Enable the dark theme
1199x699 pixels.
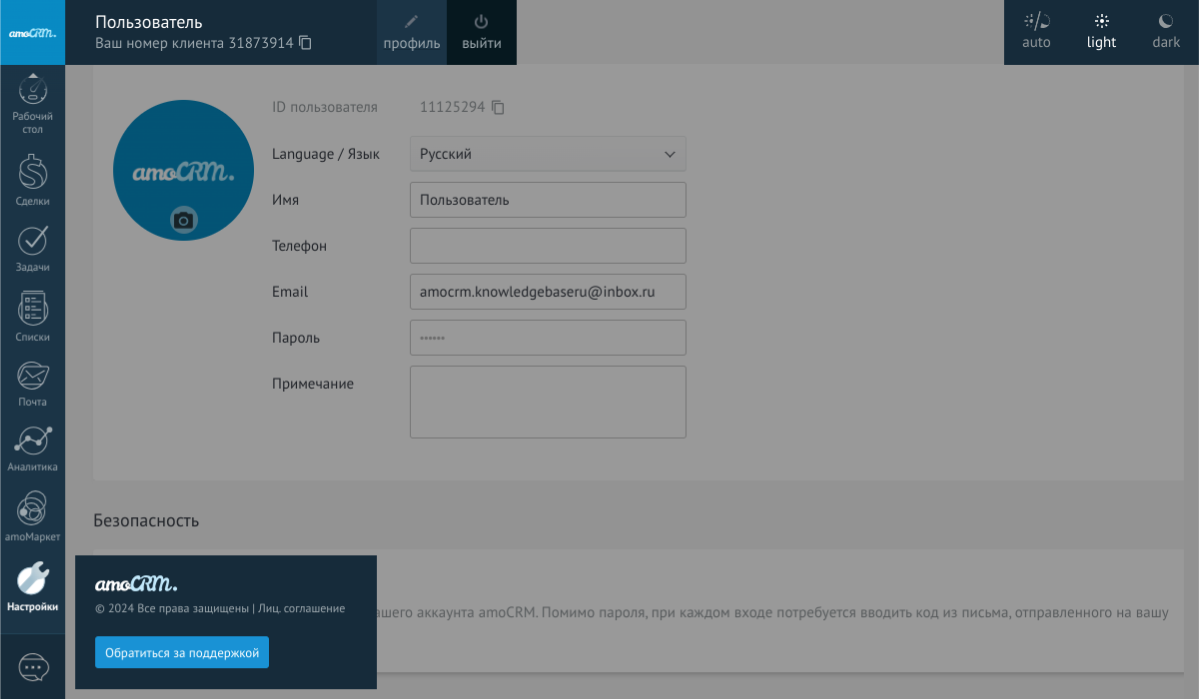[1166, 32]
